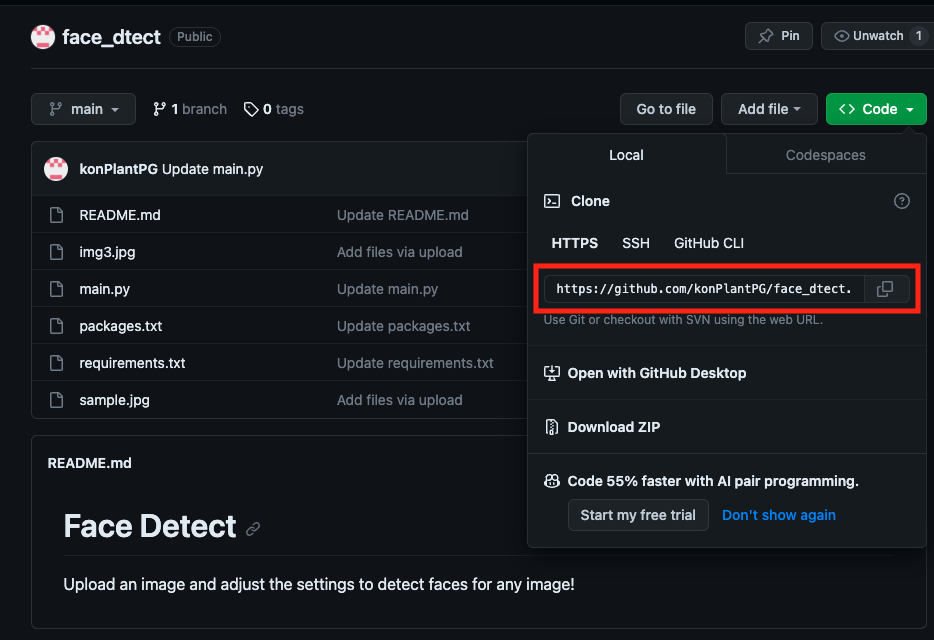Screen dimensions: 934x640
Task: Click the Update README.md commit message
Action: pos(403,215)
